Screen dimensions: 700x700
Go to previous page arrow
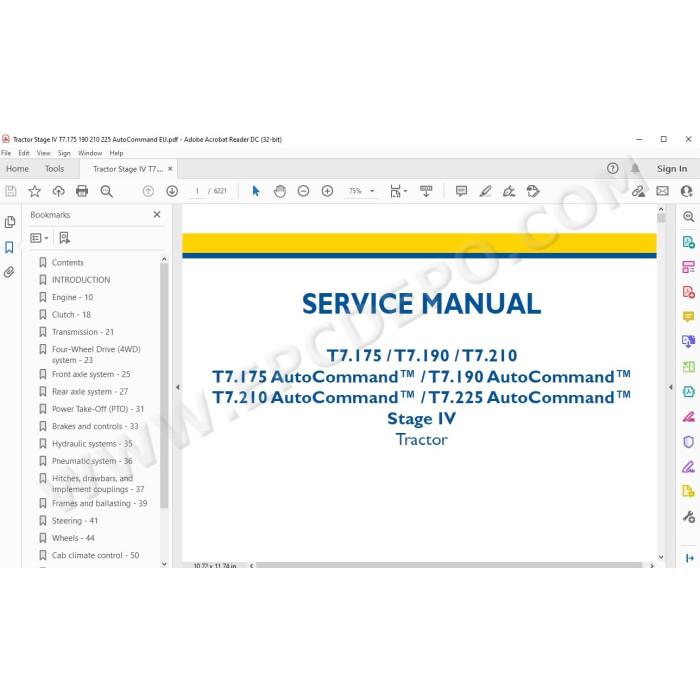(x=148, y=192)
